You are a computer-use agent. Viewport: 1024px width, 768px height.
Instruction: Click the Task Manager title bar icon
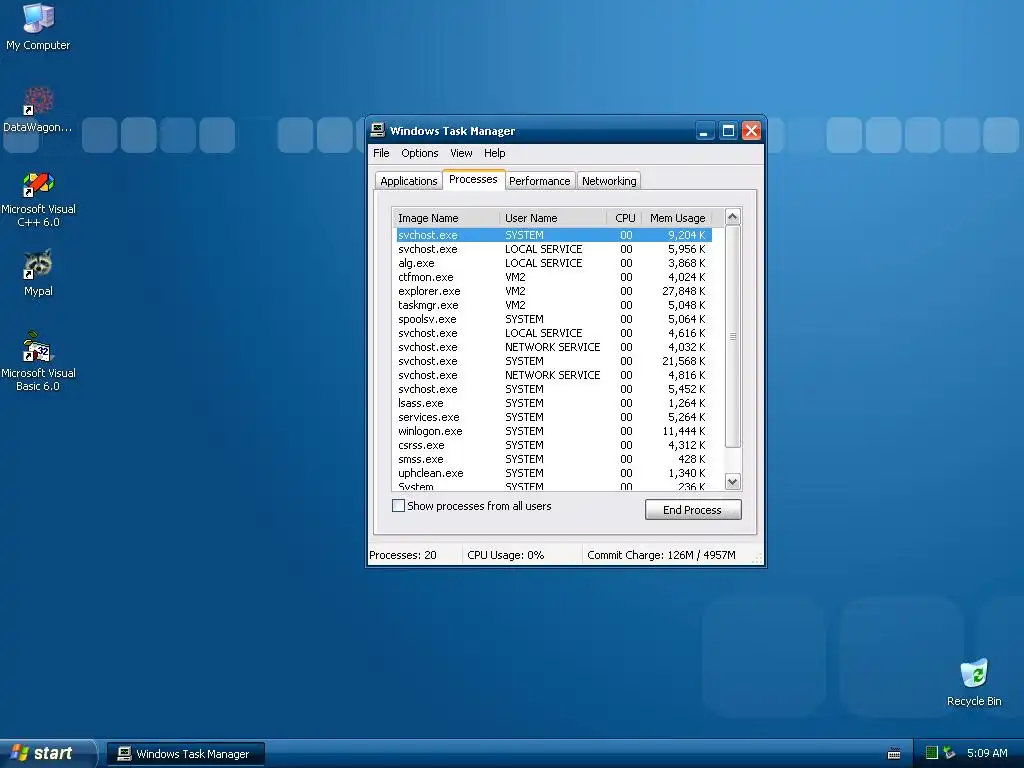(x=377, y=130)
